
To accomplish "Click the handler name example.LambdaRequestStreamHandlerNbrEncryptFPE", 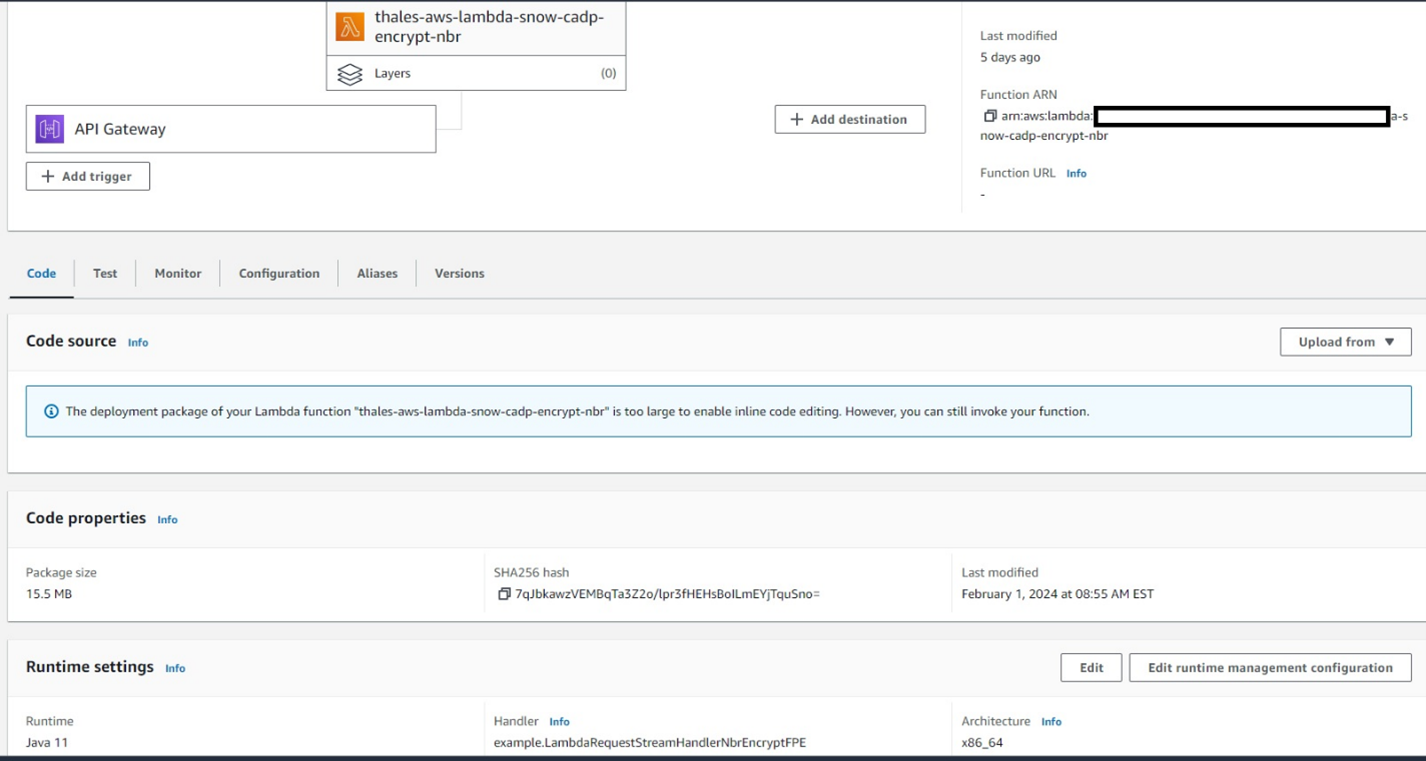I will click(x=650, y=743).
